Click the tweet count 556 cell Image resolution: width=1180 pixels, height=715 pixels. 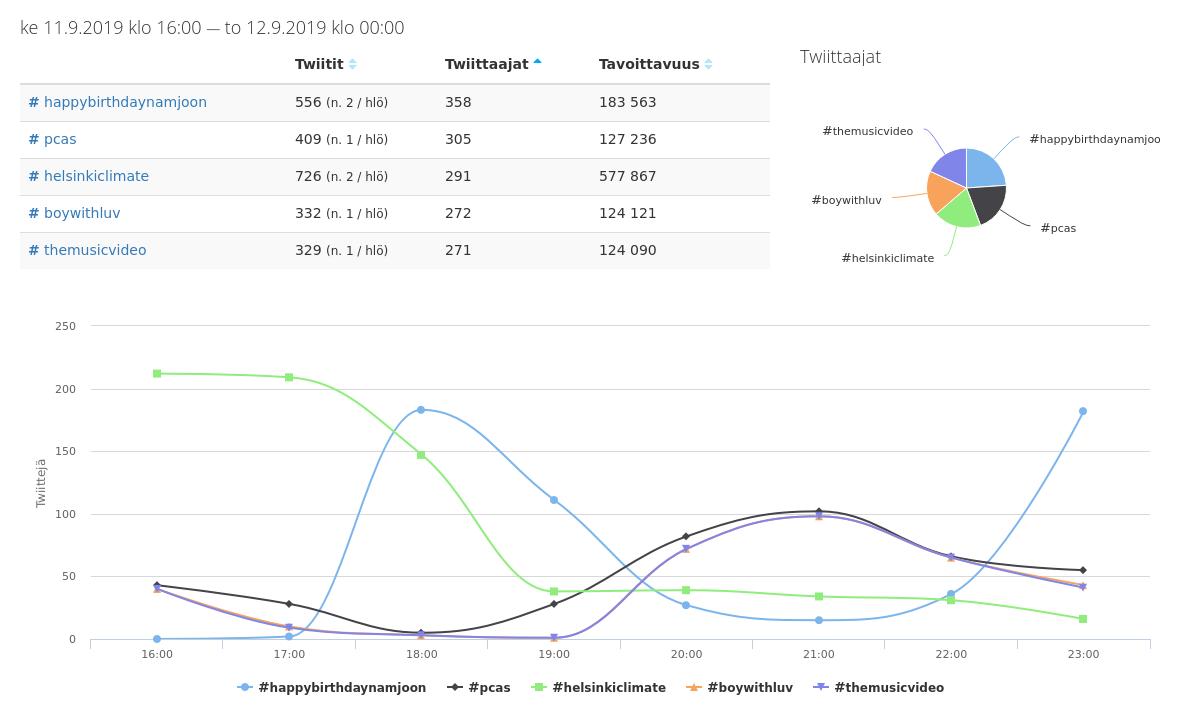coord(341,102)
